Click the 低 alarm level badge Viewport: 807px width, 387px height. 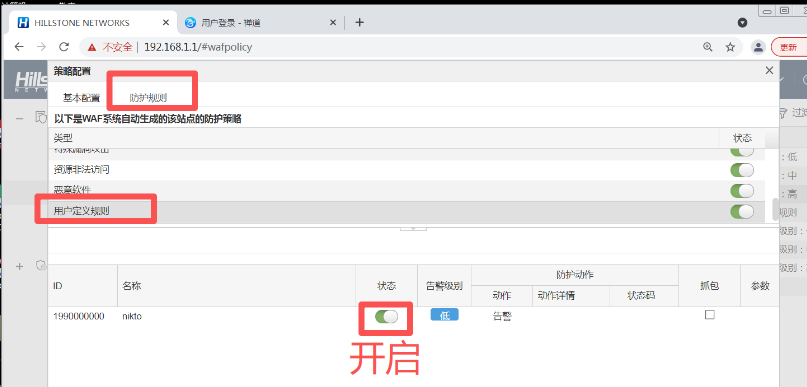click(445, 315)
